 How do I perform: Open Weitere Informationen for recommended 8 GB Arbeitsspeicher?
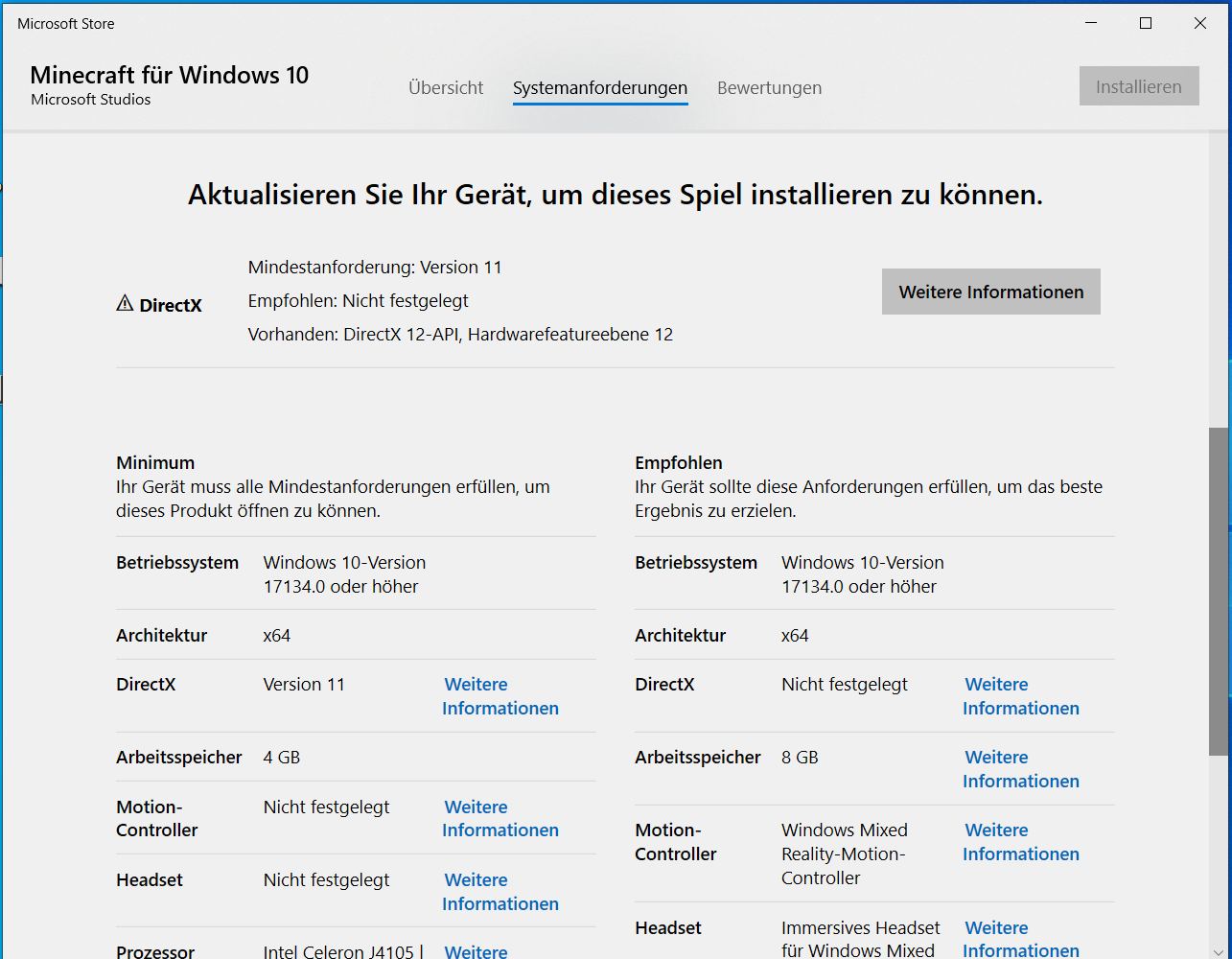pos(1021,769)
